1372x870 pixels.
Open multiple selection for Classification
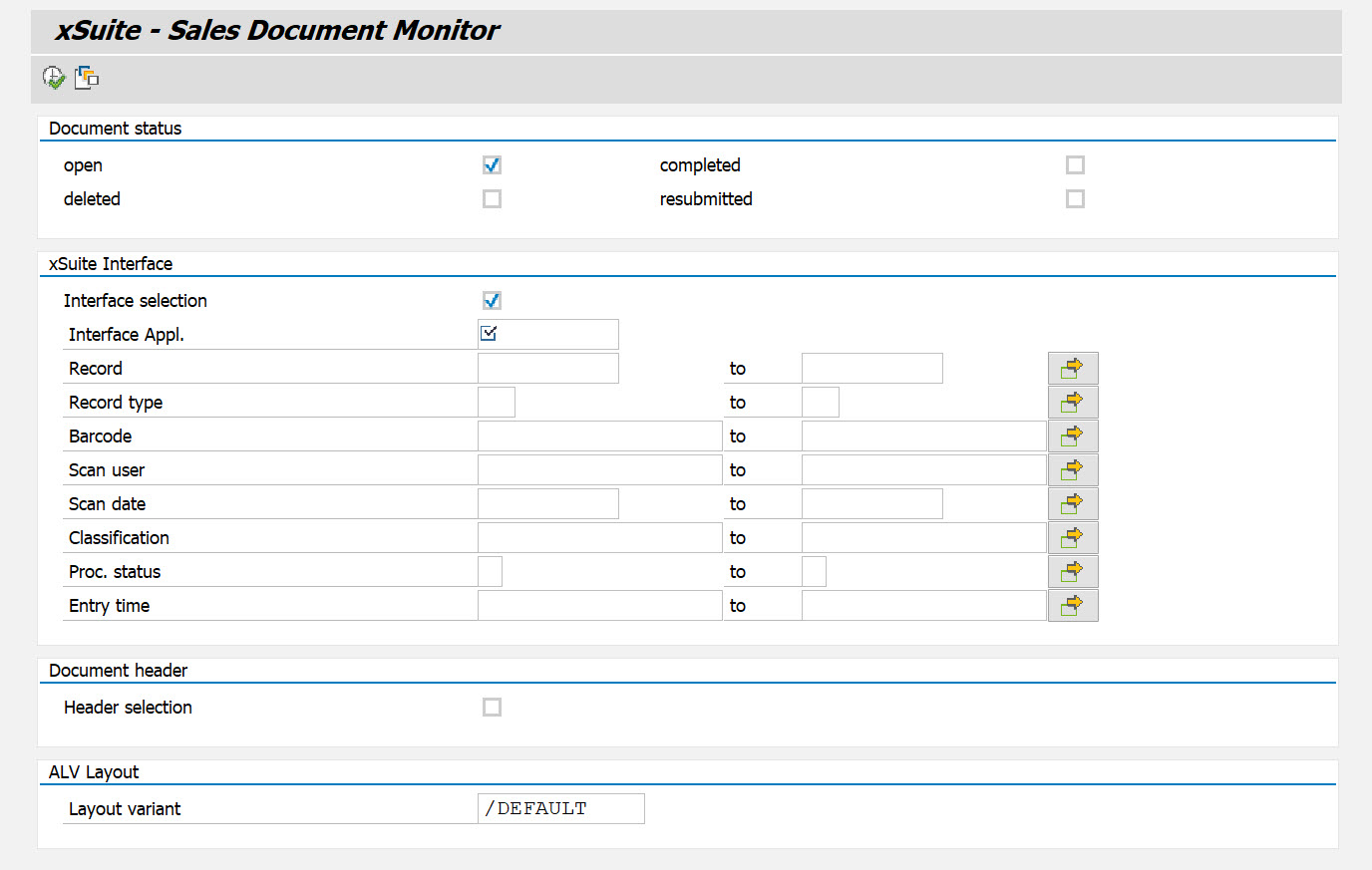pos(1072,536)
